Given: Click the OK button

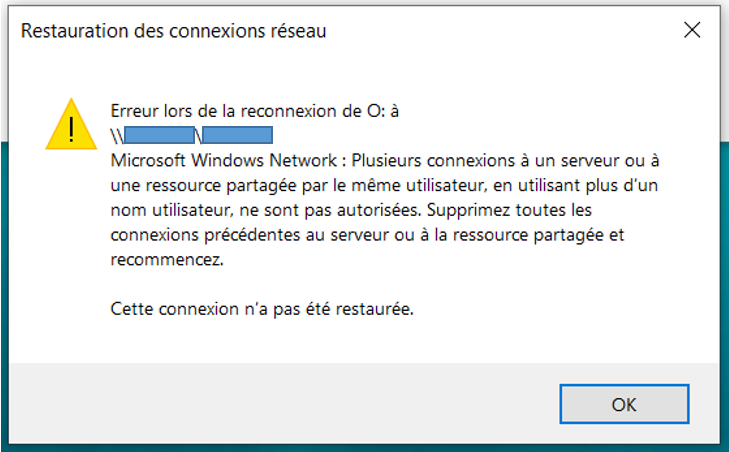Looking at the screenshot, I should point(624,404).
